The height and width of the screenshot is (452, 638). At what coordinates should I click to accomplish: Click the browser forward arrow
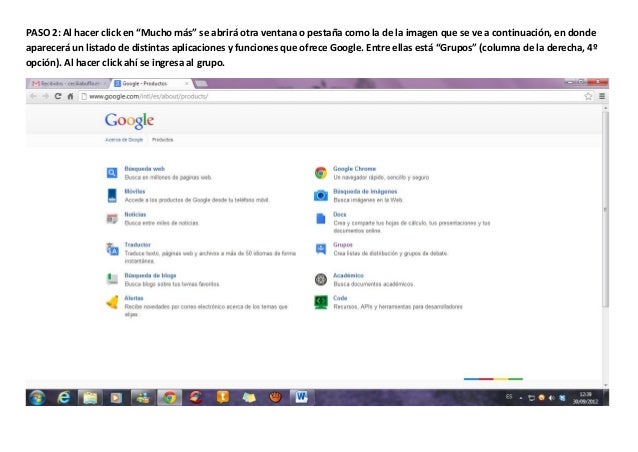point(45,96)
